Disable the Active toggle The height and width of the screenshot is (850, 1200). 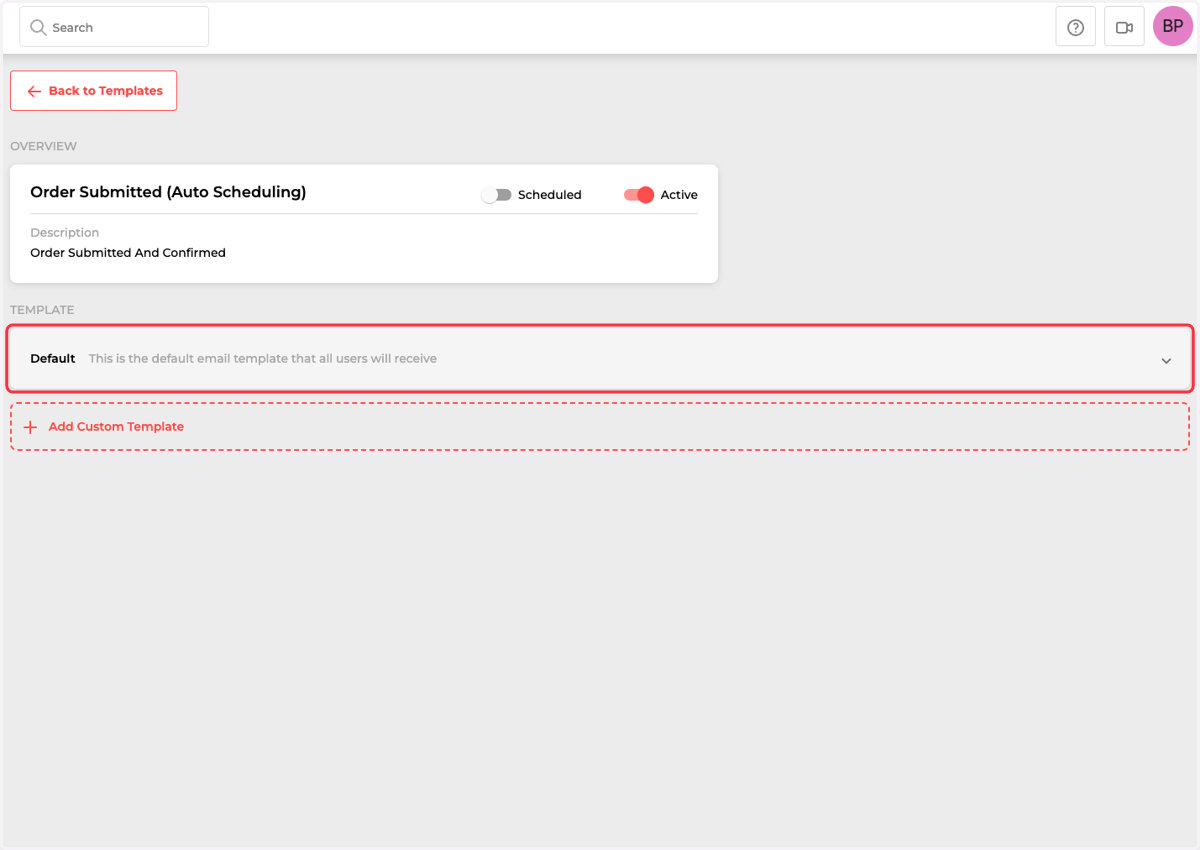pos(639,195)
